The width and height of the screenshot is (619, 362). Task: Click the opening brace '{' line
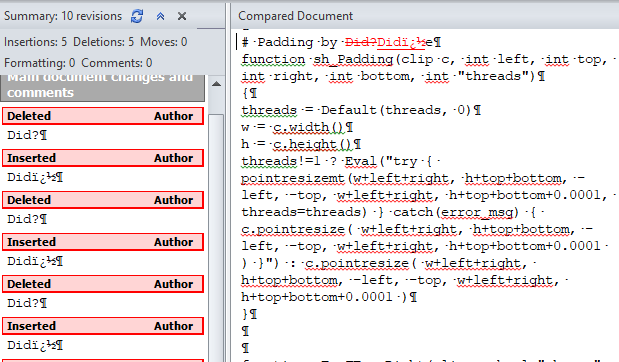click(x=245, y=93)
